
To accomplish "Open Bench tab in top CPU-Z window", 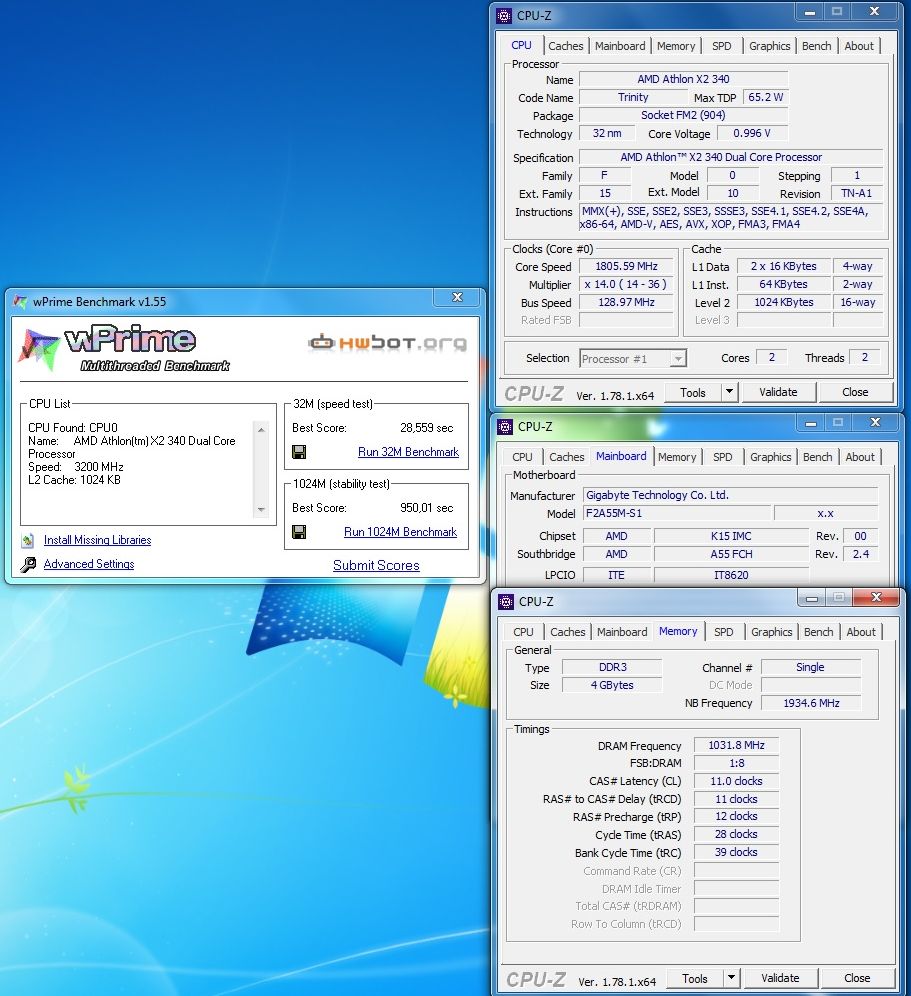I will (816, 46).
